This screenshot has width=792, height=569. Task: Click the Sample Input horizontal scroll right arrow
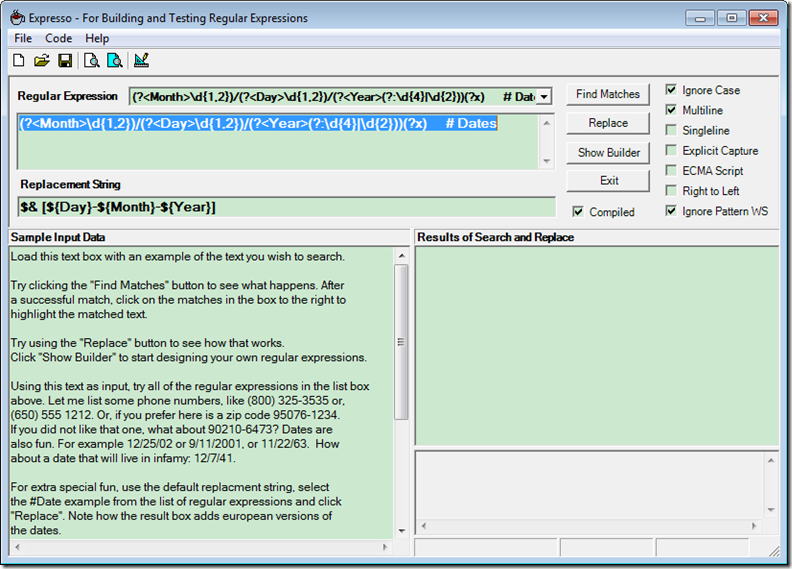click(385, 547)
